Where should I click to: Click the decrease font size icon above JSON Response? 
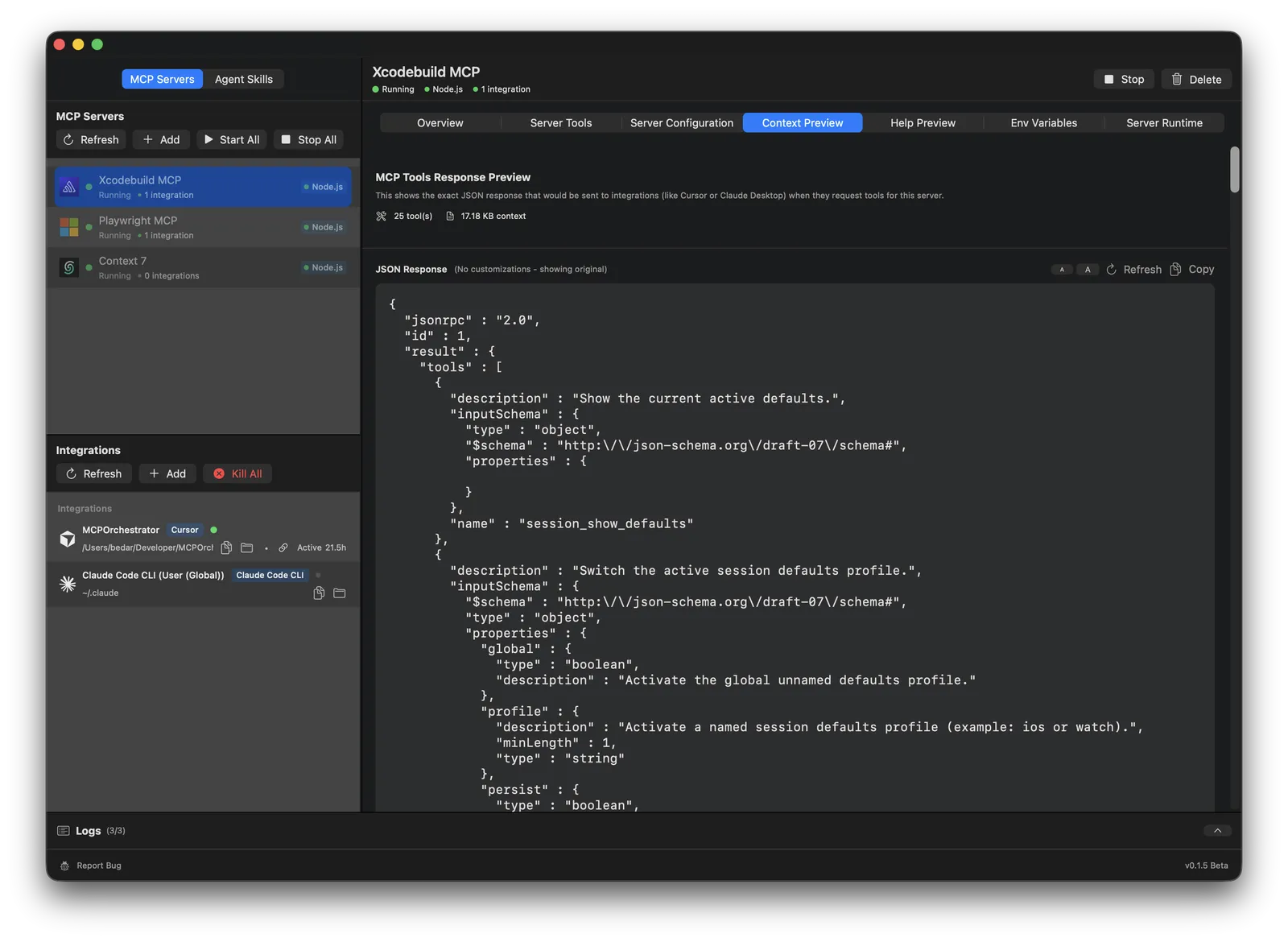pos(1062,269)
